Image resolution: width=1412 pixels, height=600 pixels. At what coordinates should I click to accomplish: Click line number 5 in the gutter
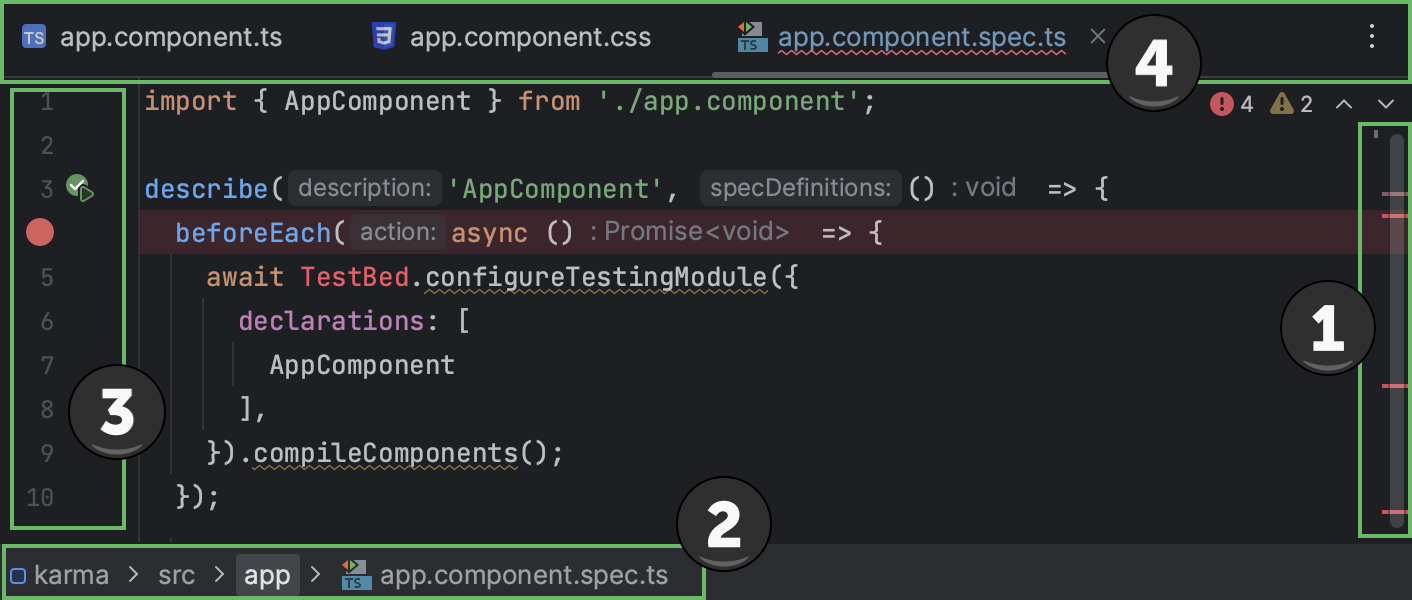(x=47, y=276)
